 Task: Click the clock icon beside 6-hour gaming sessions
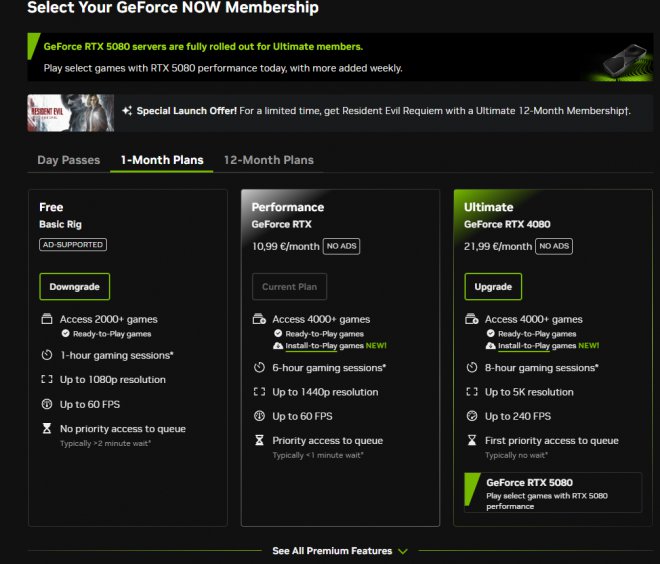(259, 368)
